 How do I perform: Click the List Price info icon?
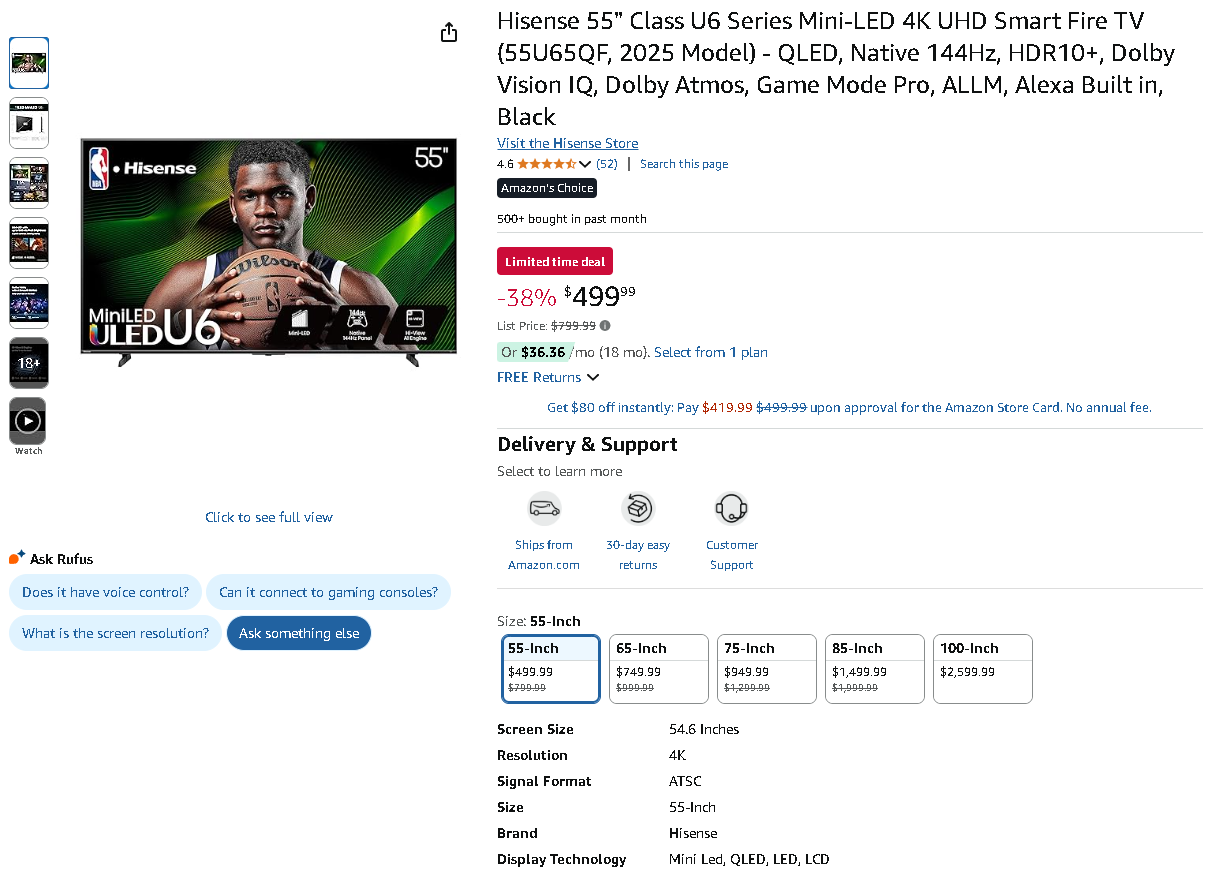click(605, 326)
